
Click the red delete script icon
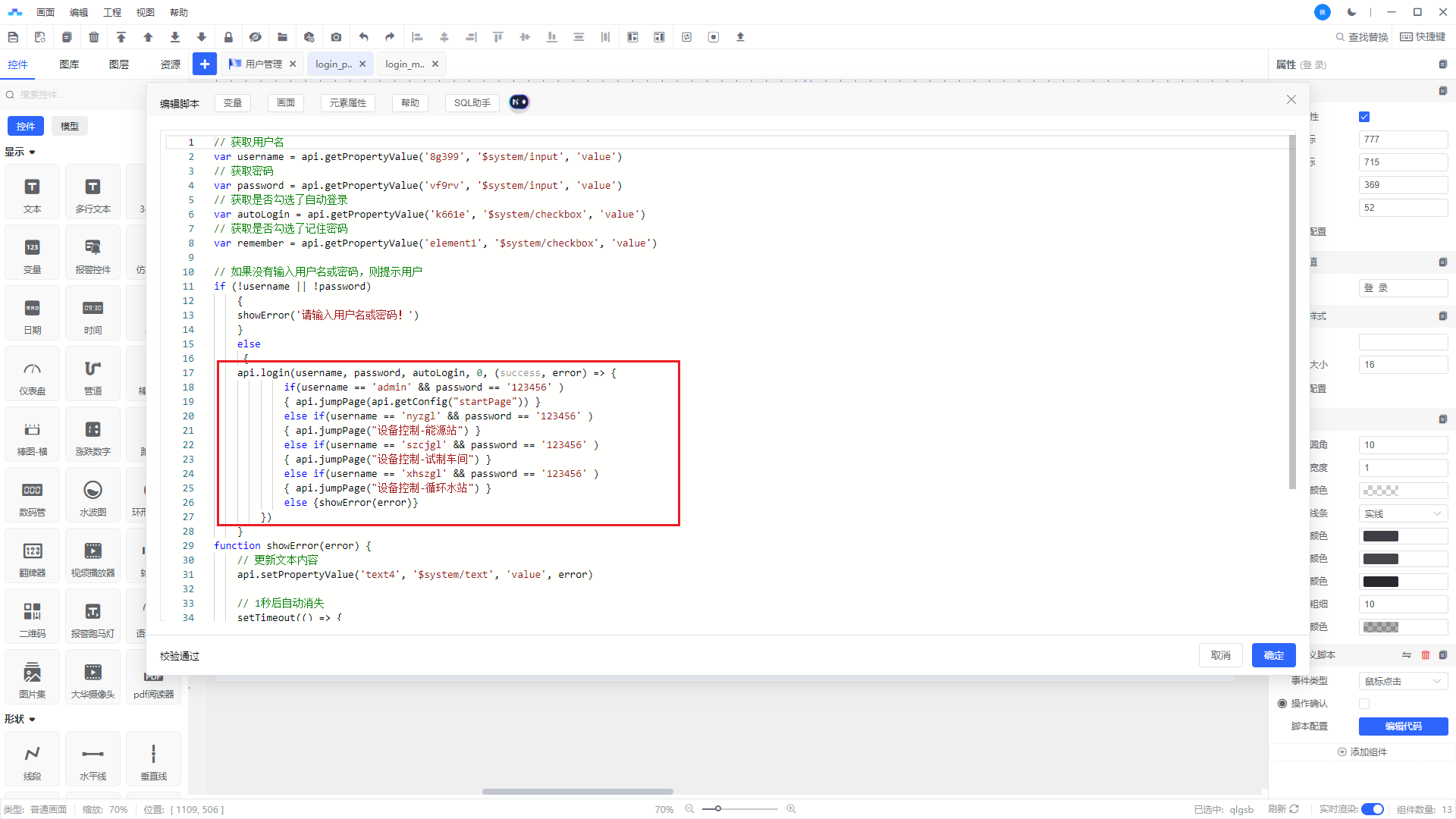(x=1425, y=655)
